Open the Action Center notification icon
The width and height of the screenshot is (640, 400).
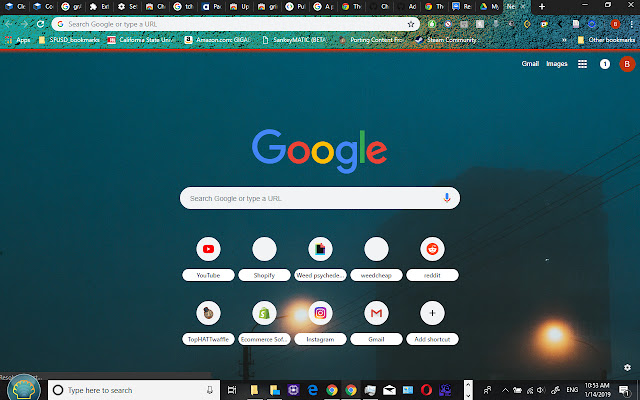(x=624, y=390)
